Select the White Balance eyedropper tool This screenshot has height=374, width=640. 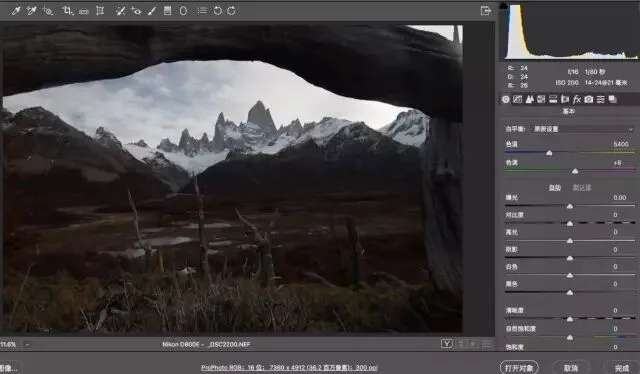coord(16,11)
